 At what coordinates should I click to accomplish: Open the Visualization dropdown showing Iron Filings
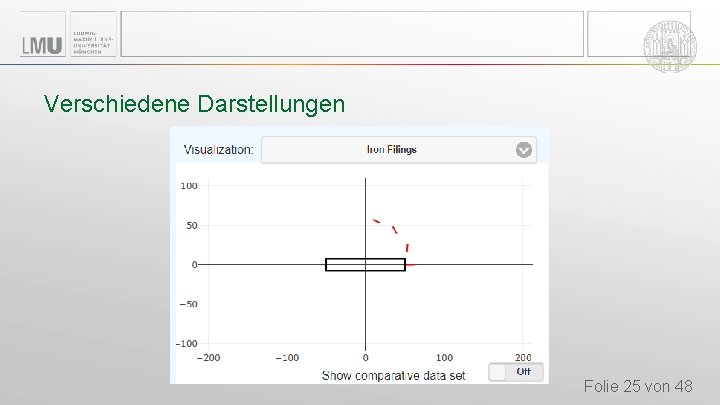(399, 150)
